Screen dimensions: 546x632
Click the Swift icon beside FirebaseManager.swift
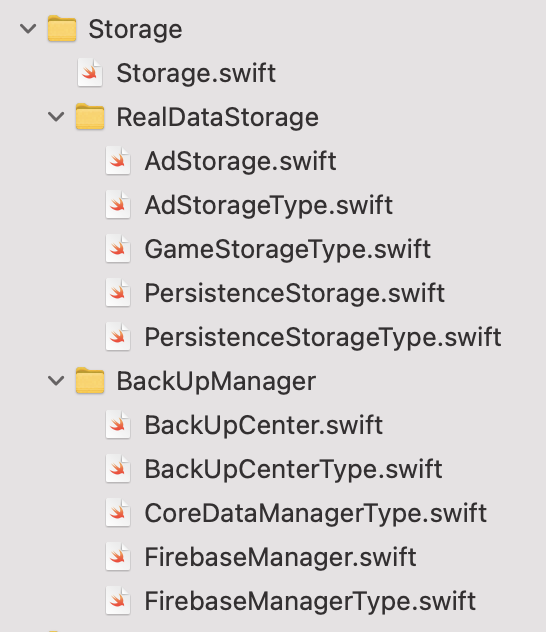(118, 557)
